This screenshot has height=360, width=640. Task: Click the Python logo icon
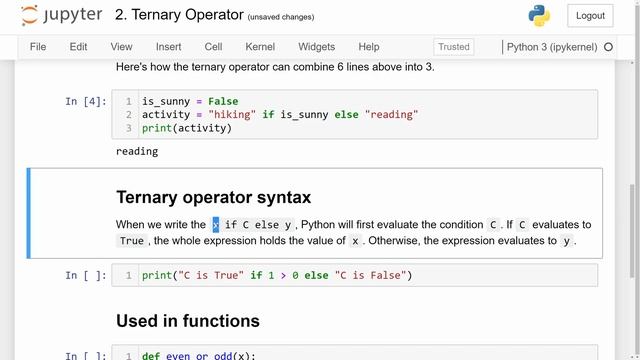pyautogui.click(x=539, y=16)
